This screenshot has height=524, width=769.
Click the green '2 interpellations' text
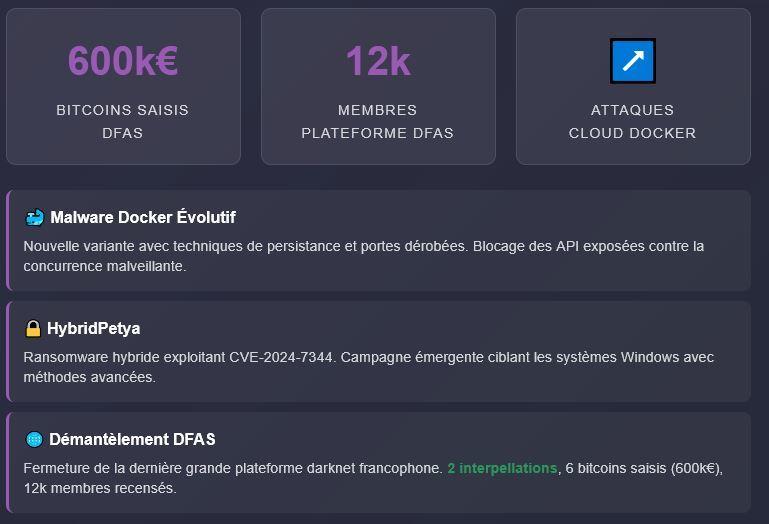(502, 469)
